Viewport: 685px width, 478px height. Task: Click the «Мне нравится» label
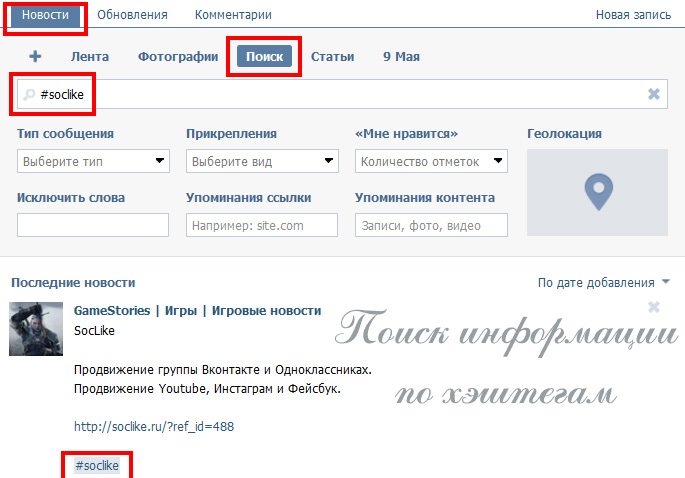406,134
